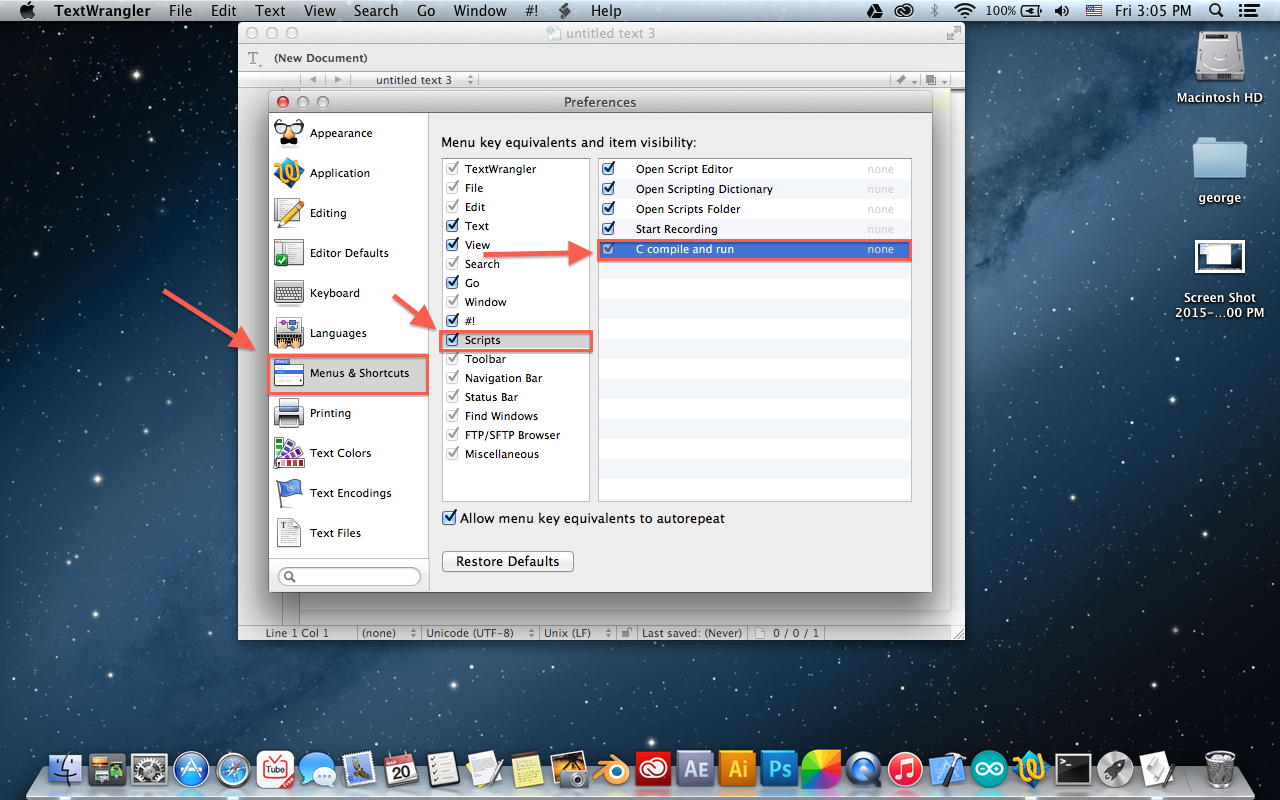Toggle the Go menu checkbox
The width and height of the screenshot is (1280, 800).
click(453, 282)
